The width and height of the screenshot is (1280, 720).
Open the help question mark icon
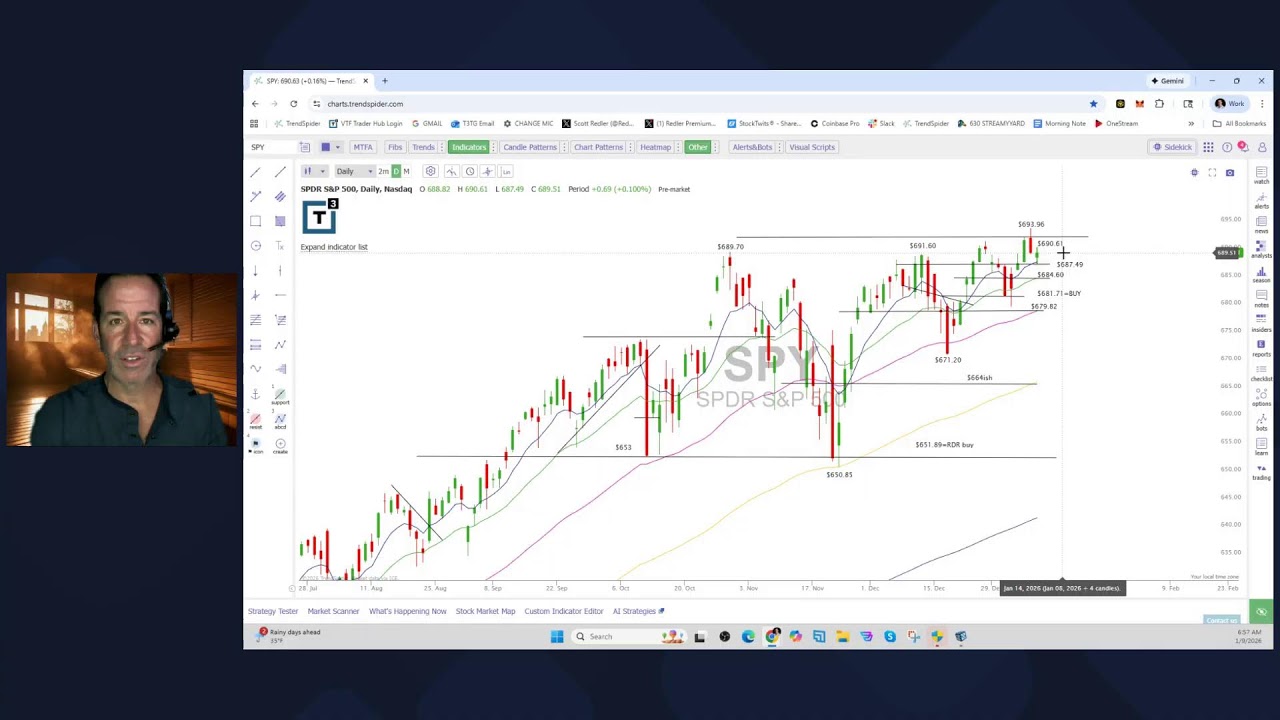pyautogui.click(x=1227, y=147)
